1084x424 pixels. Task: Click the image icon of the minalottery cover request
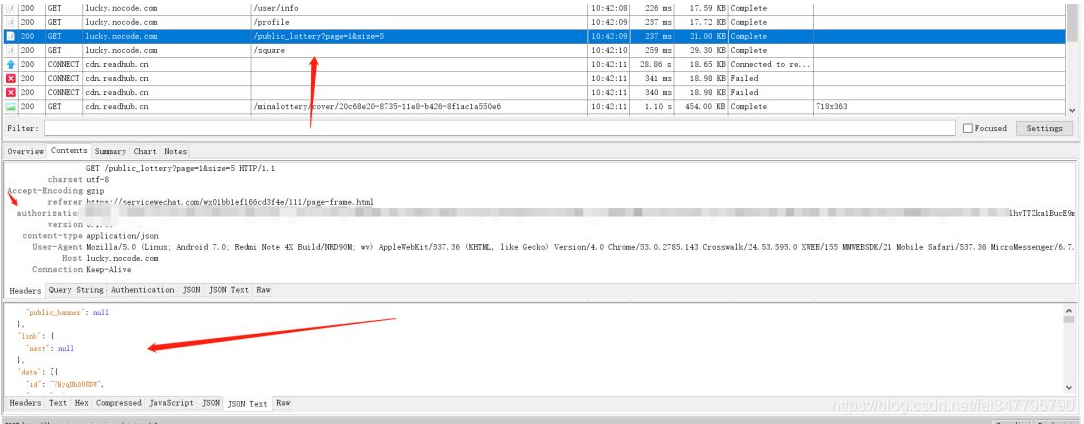[10, 107]
